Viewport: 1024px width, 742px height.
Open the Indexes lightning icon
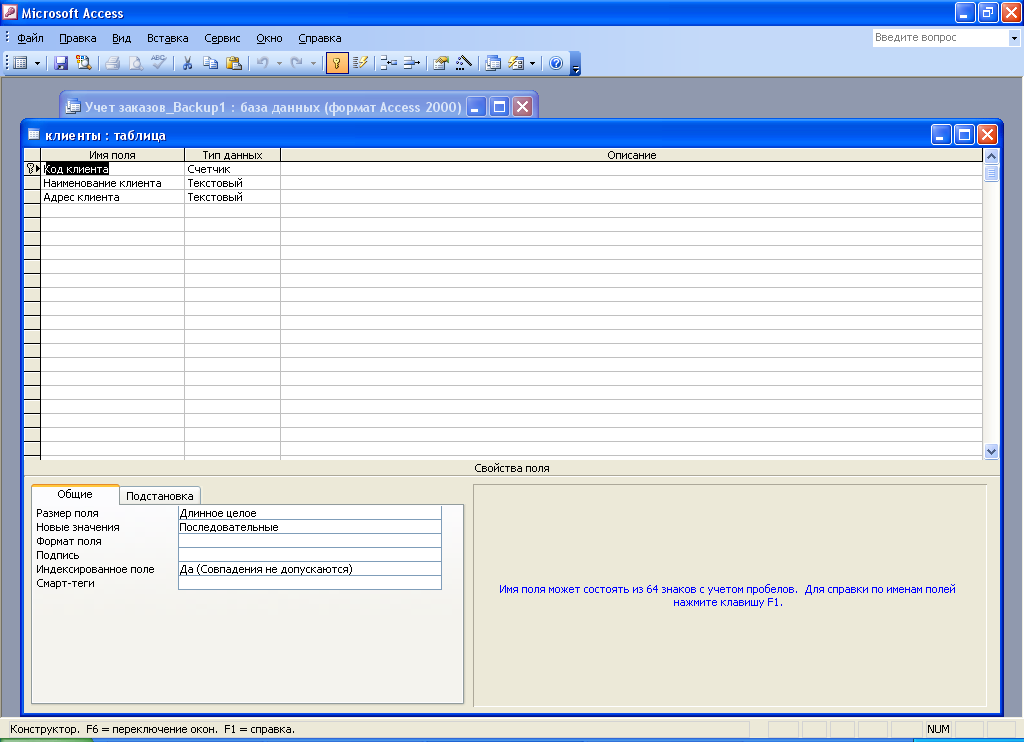click(x=360, y=63)
